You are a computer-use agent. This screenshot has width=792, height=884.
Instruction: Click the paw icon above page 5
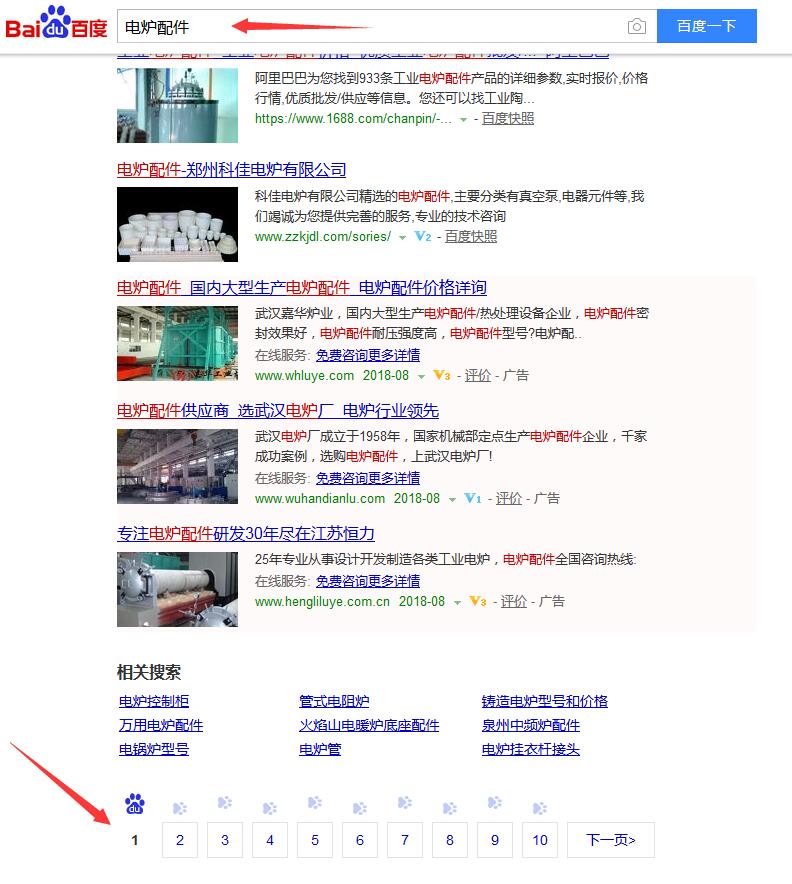coord(315,803)
